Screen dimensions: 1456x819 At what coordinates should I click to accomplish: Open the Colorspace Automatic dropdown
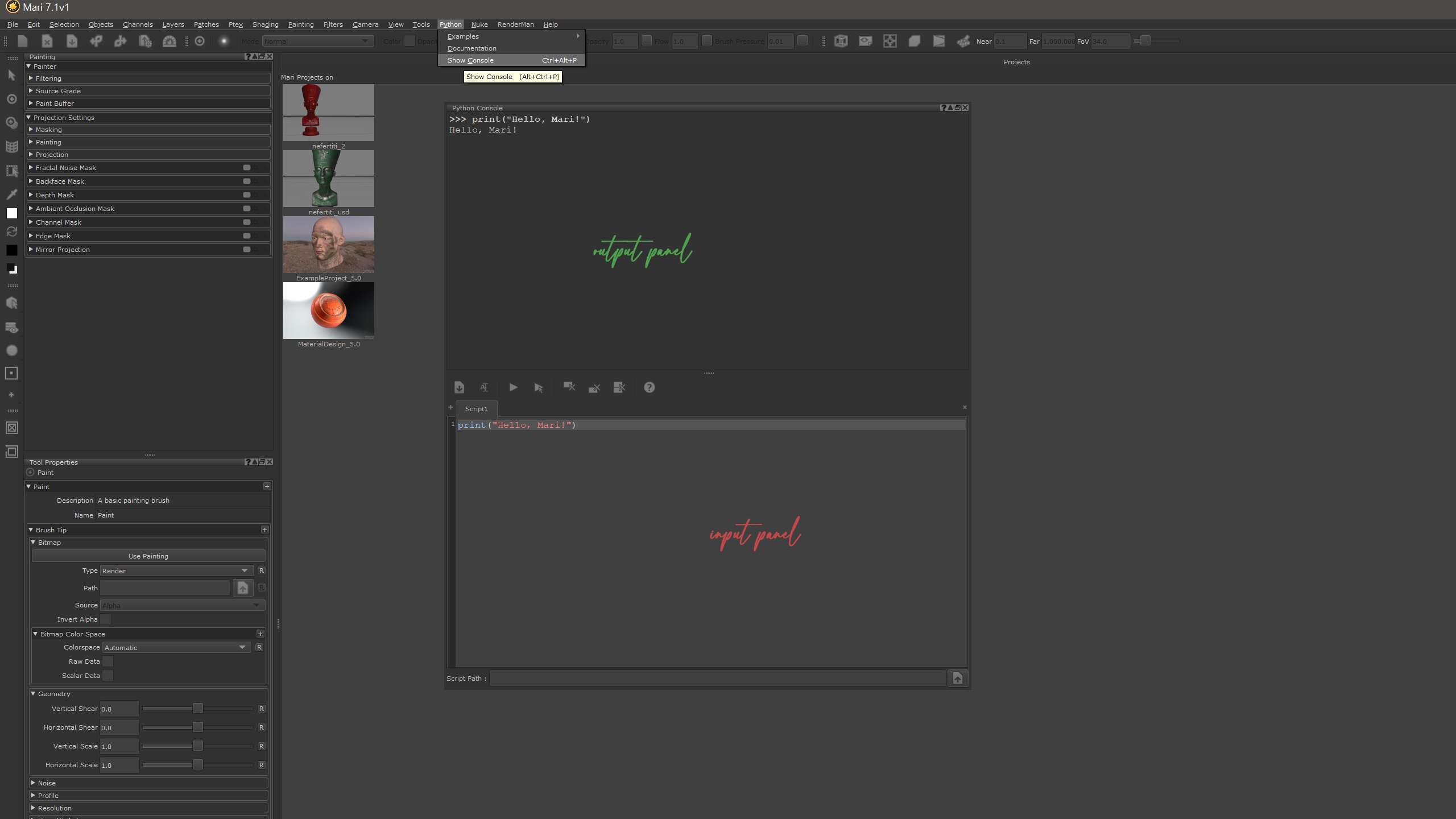pos(176,647)
